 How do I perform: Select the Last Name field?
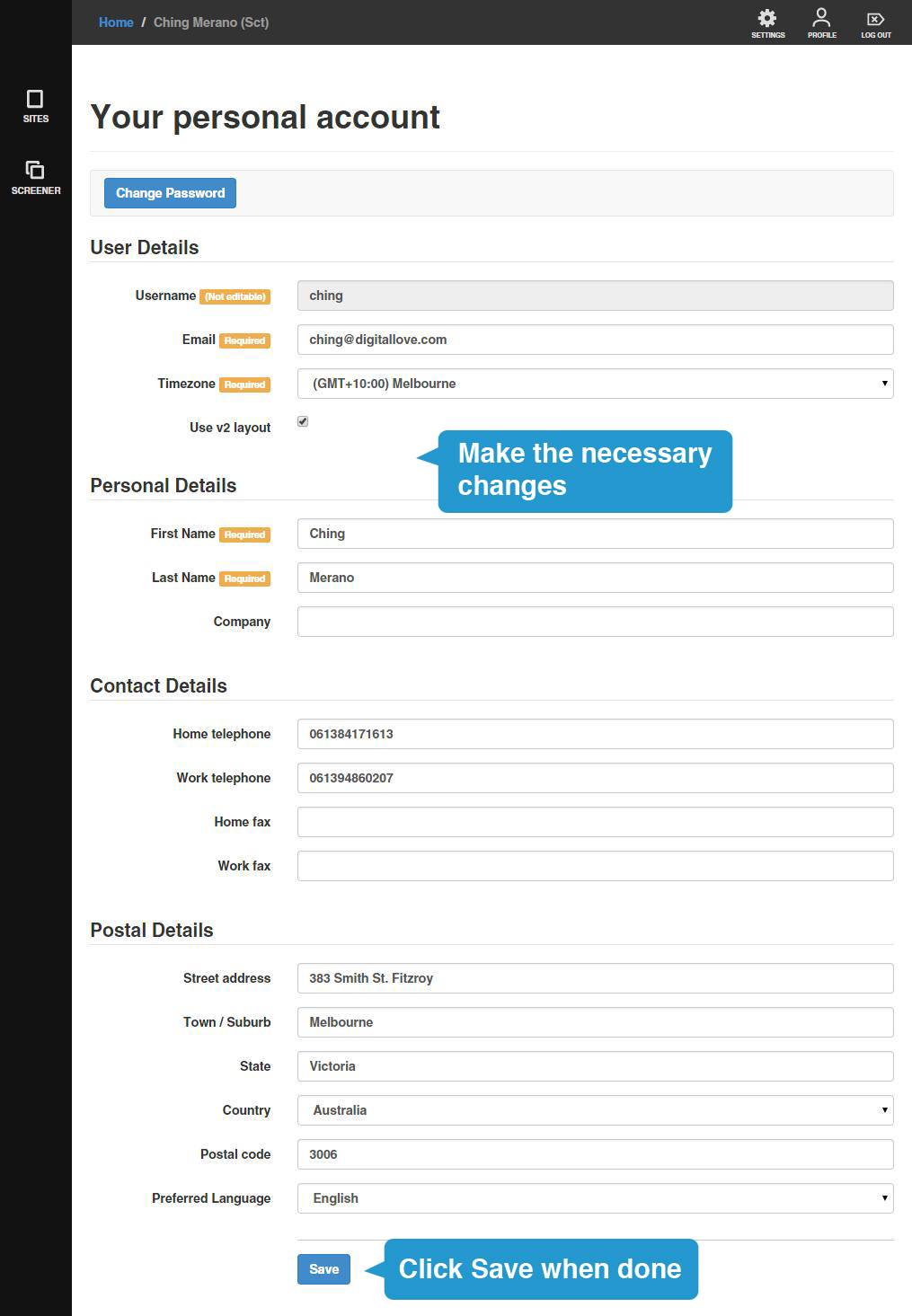595,578
